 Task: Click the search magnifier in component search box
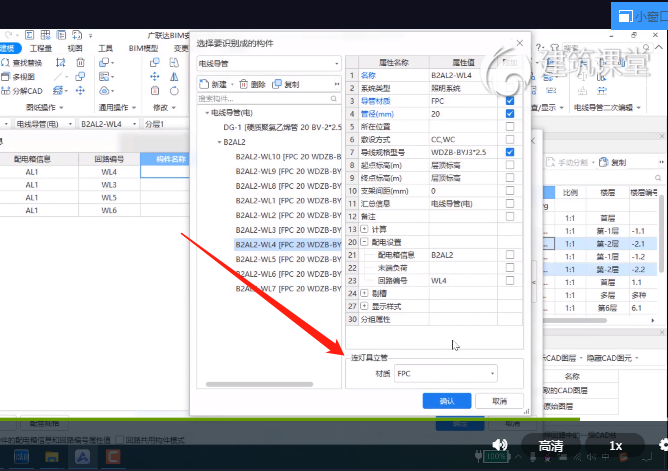[x=334, y=98]
